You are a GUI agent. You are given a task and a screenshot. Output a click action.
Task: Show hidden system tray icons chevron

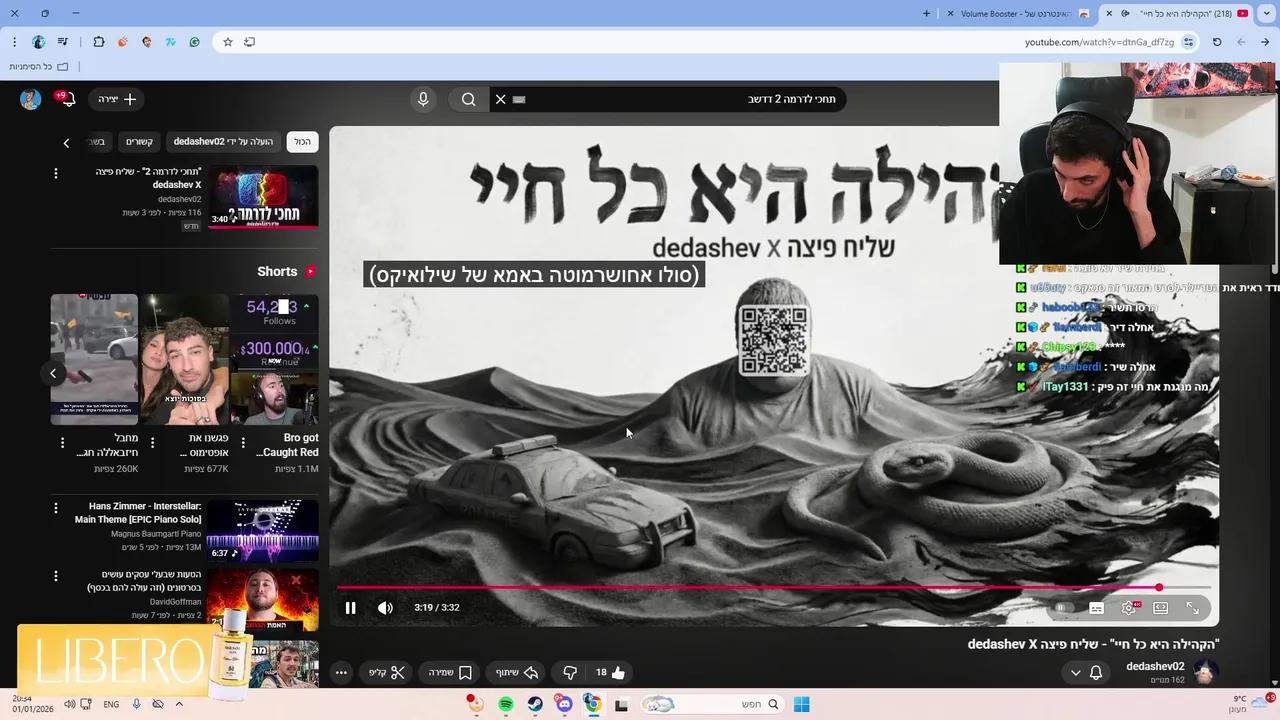pos(179,704)
